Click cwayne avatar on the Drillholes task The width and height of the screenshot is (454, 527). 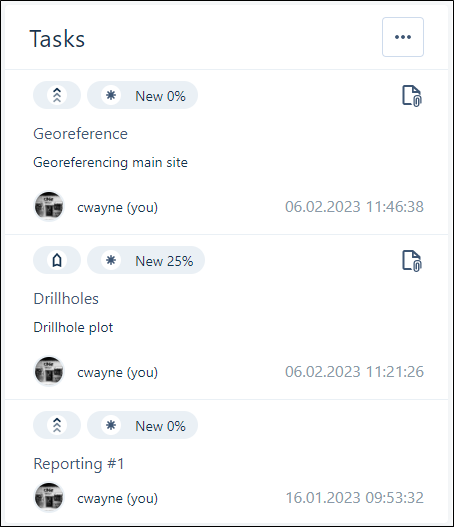pyautogui.click(x=49, y=371)
